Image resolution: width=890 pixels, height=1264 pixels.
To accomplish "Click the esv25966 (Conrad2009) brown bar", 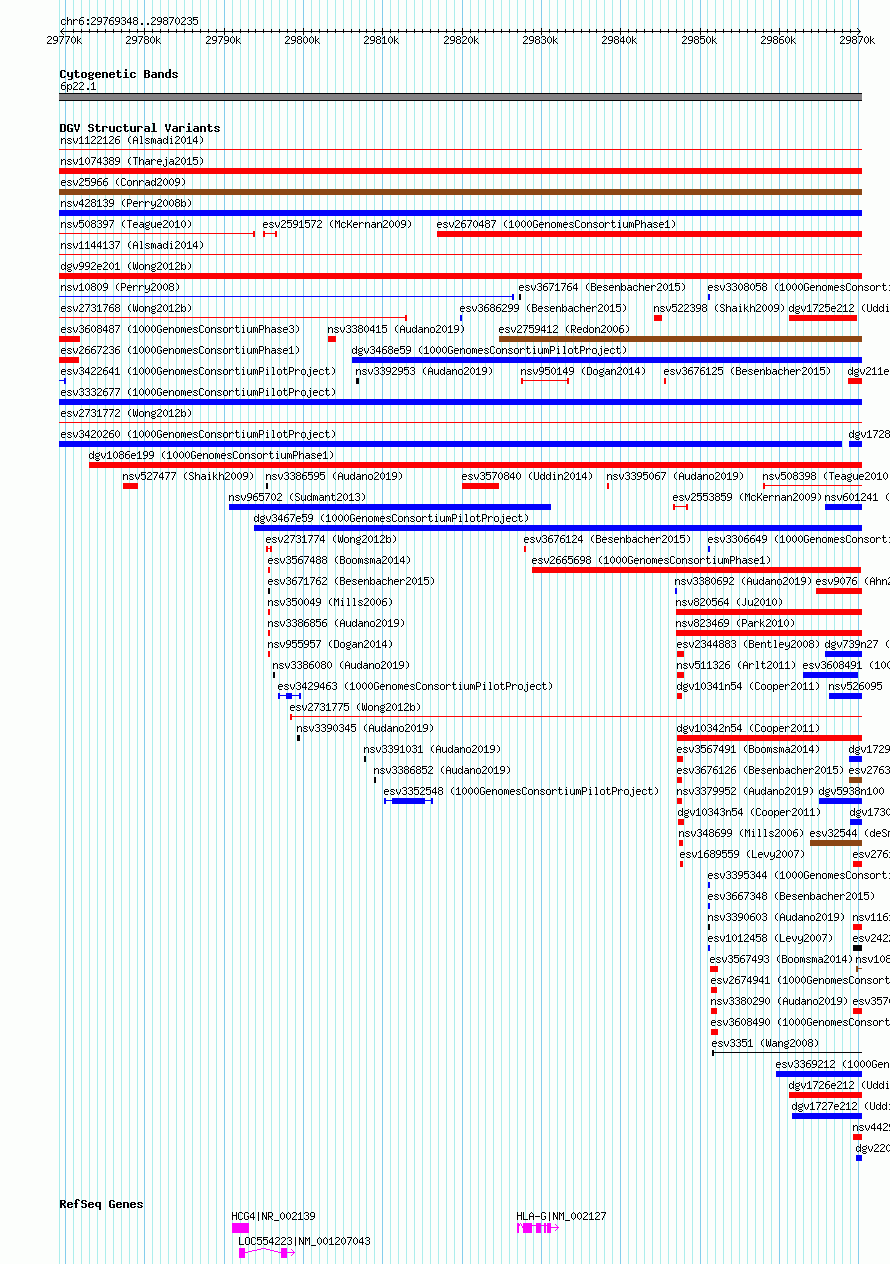I will pyautogui.click(x=460, y=192).
